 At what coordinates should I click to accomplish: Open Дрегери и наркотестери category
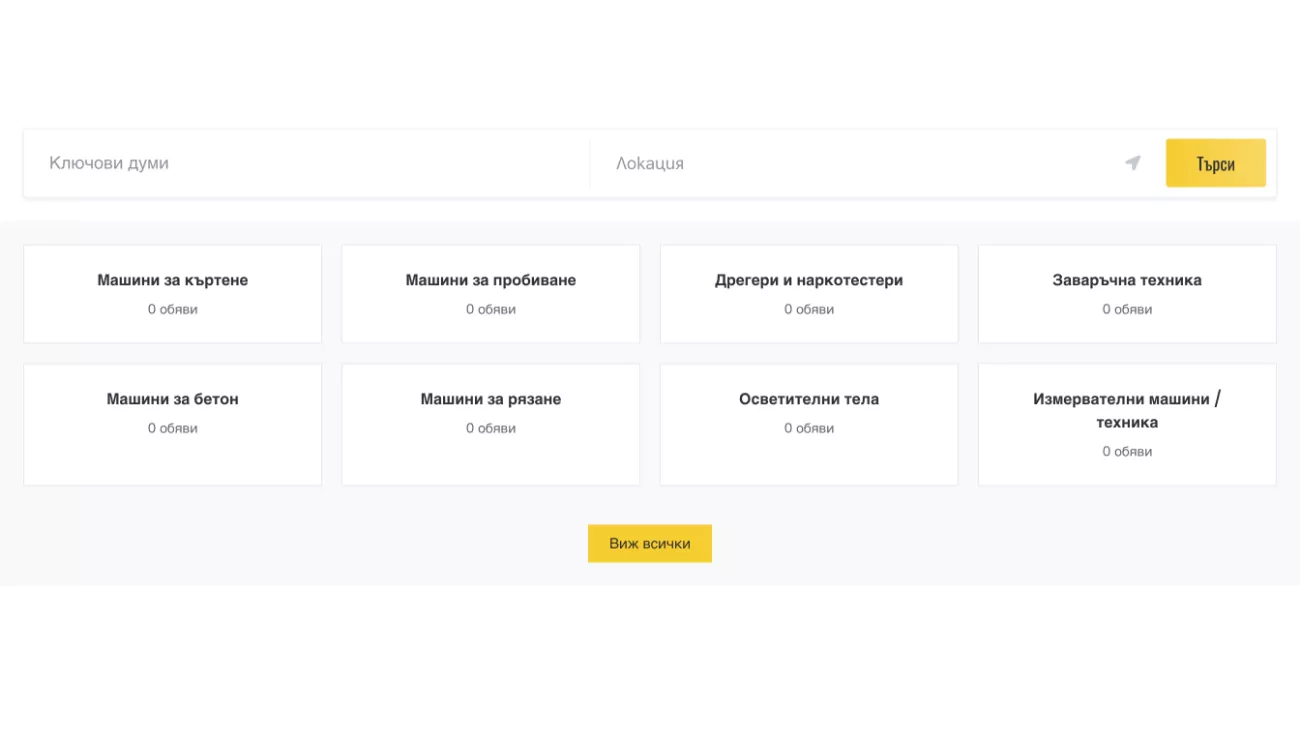click(x=808, y=281)
